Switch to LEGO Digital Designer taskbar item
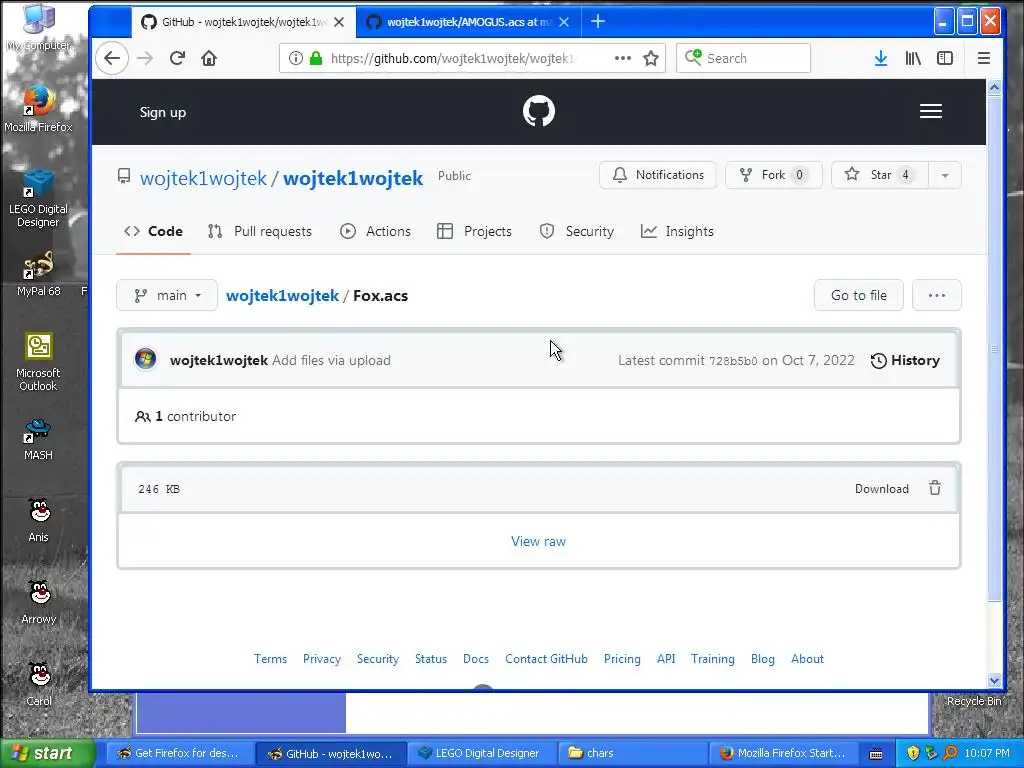 tap(482, 753)
